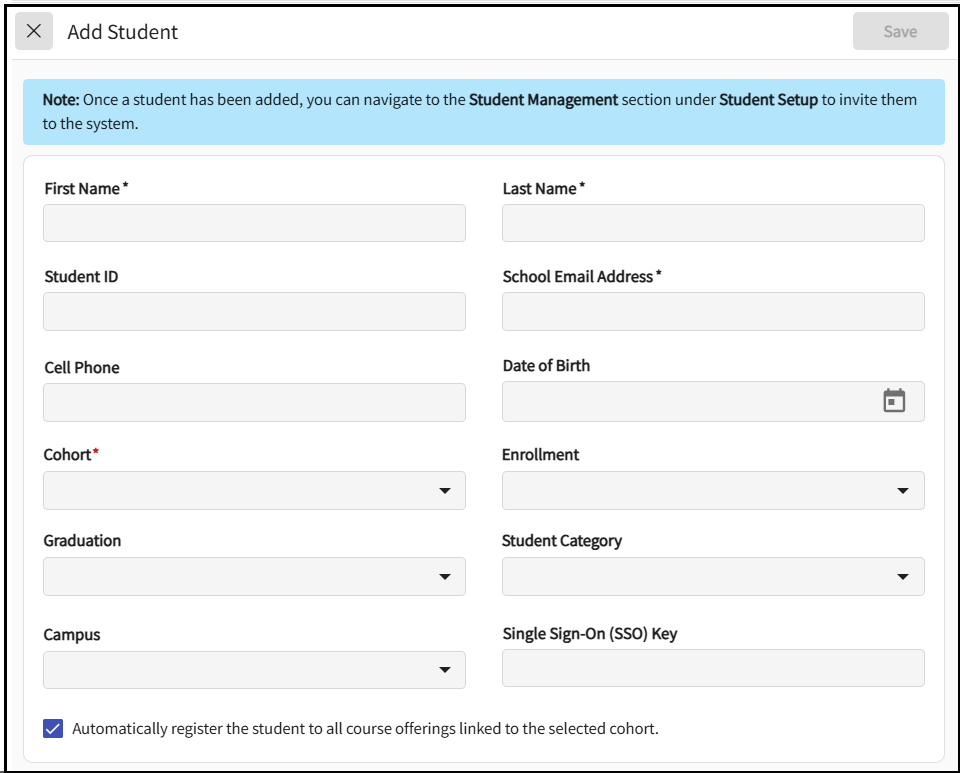Click the Campus dropdown arrow icon

pyautogui.click(x=445, y=670)
